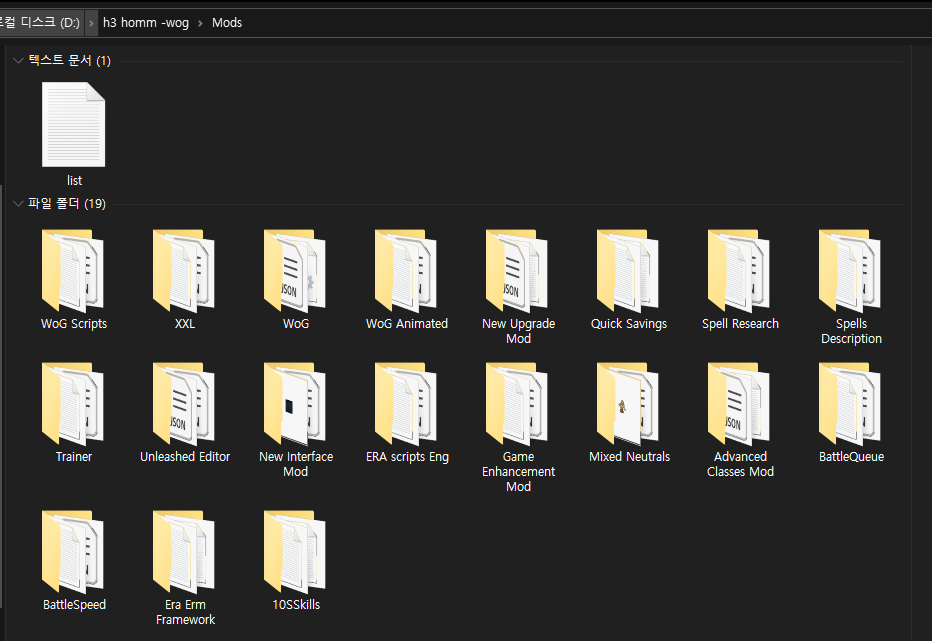
Task: Click the "New Interface Mod" name label
Action: tap(296, 464)
